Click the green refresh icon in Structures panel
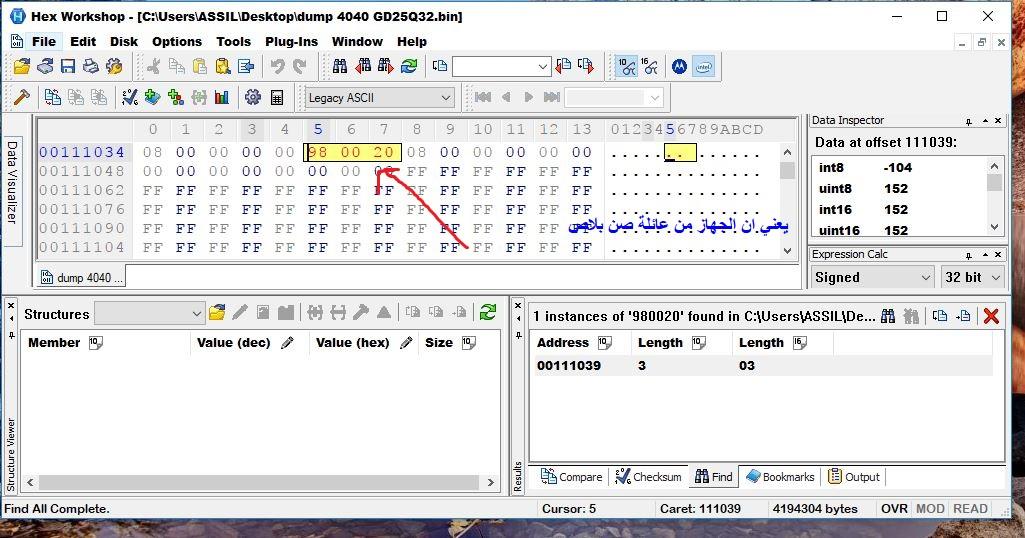The width and height of the screenshot is (1025, 538). 488,312
